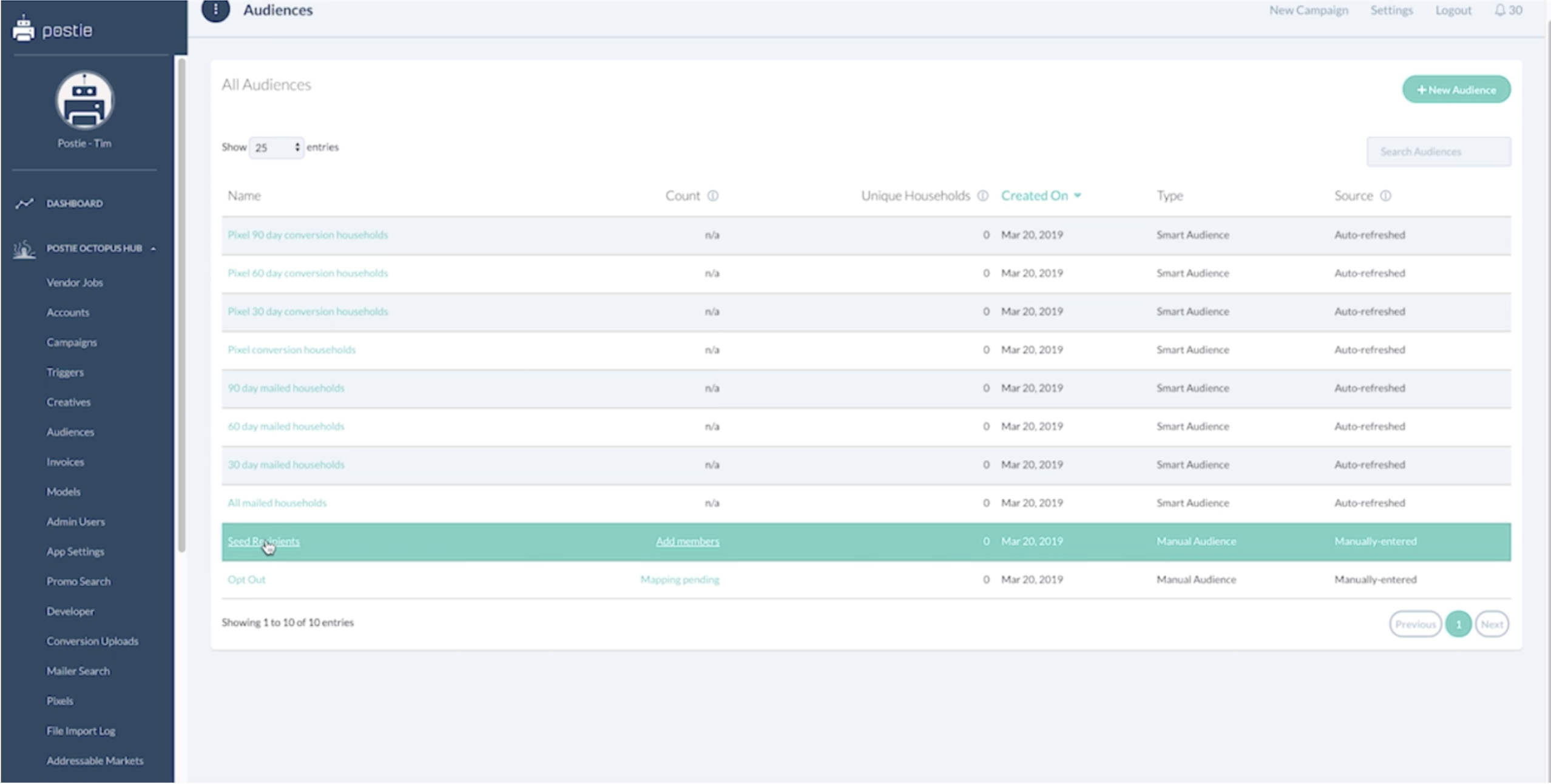
Task: Open the robot profile avatar
Action: pyautogui.click(x=84, y=100)
